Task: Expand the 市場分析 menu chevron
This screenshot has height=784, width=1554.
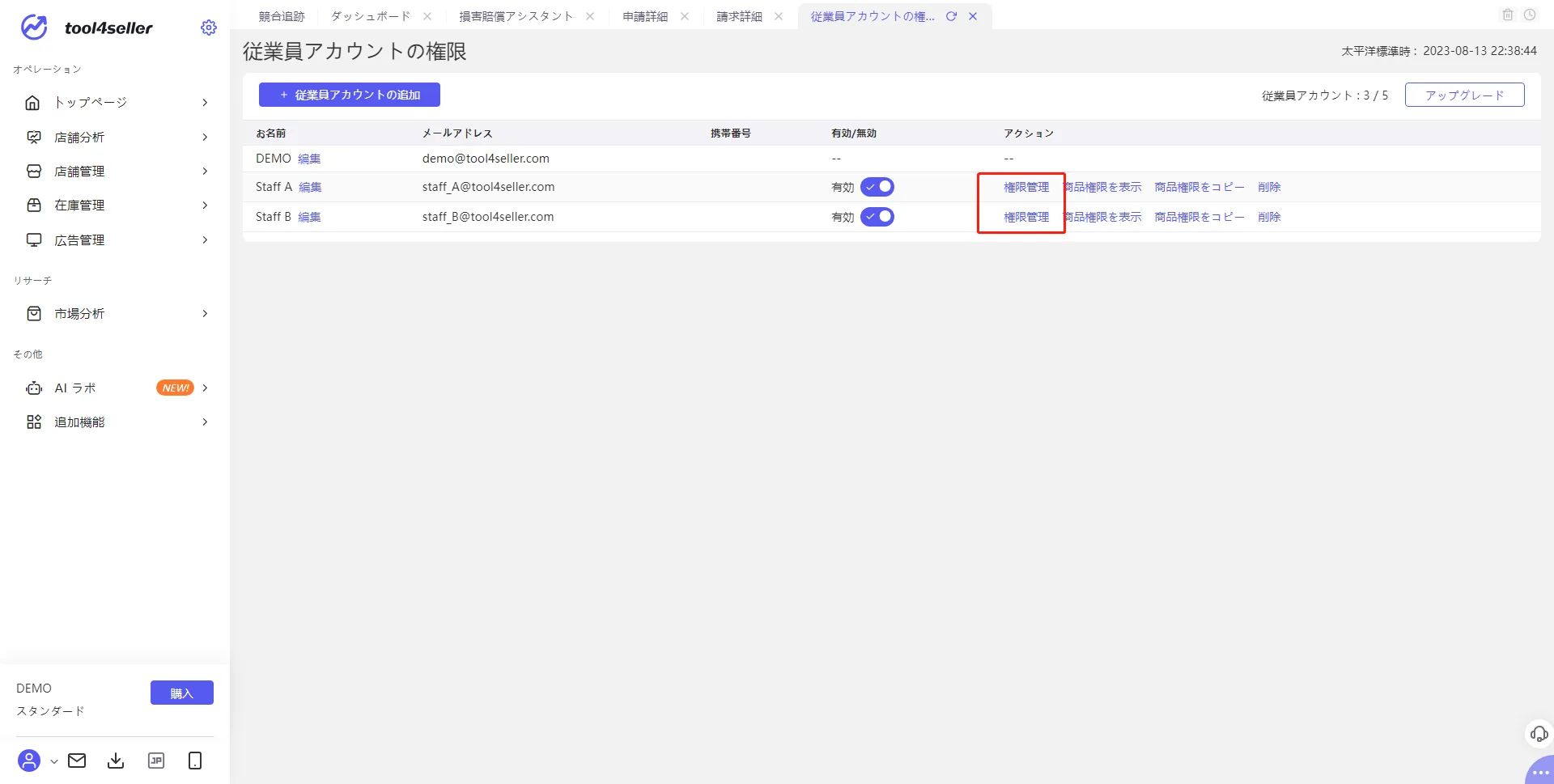Action: 205,314
